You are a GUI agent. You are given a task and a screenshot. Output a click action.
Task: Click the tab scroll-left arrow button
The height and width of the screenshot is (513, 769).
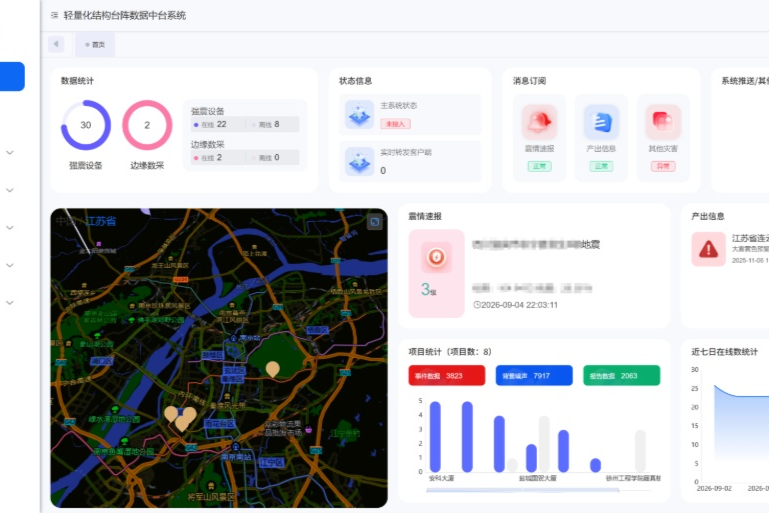coord(56,44)
